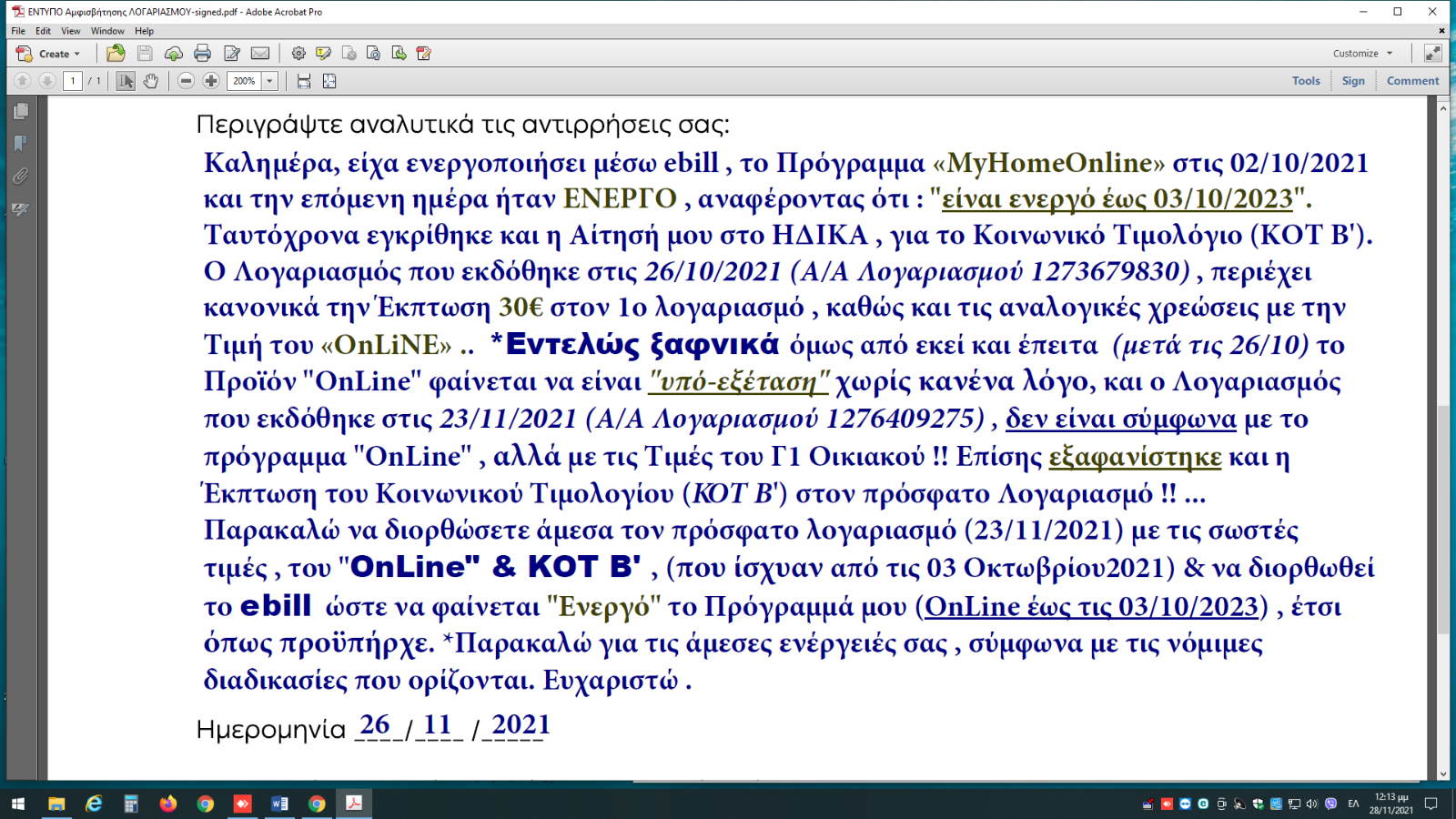Open the Help menu
1456x819 pixels.
[144, 31]
